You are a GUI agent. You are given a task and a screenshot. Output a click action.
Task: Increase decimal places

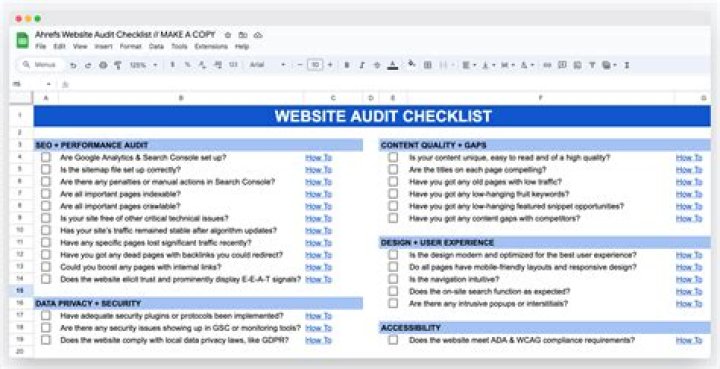[218, 65]
